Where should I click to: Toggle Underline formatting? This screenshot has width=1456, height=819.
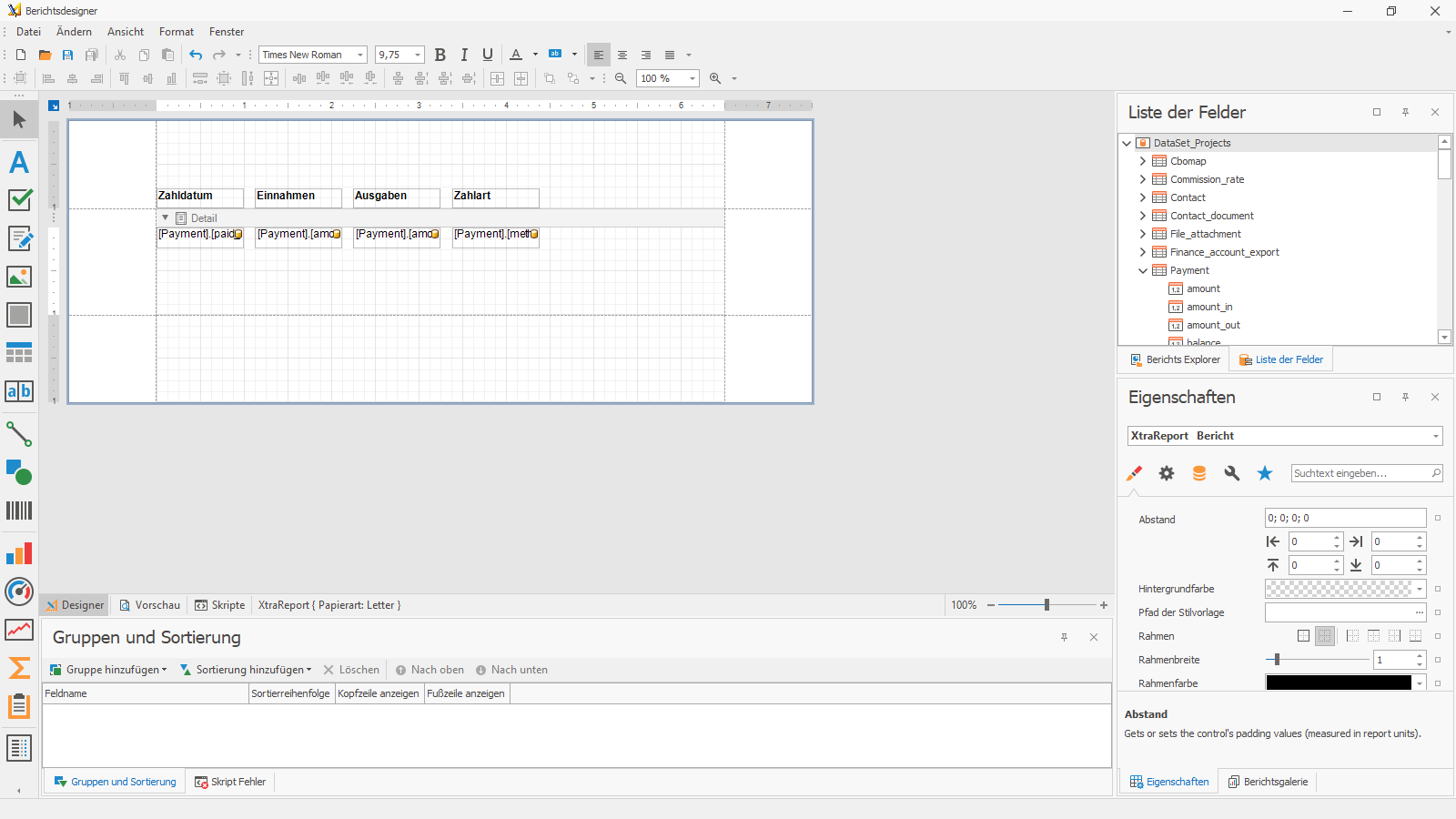488,55
